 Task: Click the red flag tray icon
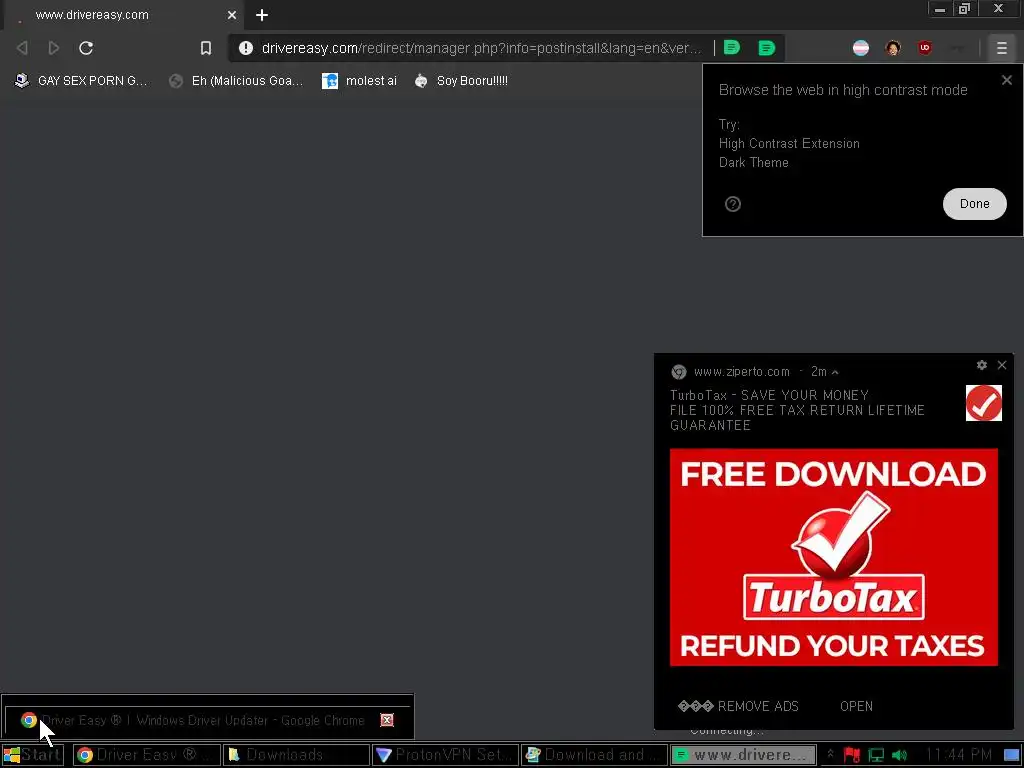[852, 756]
